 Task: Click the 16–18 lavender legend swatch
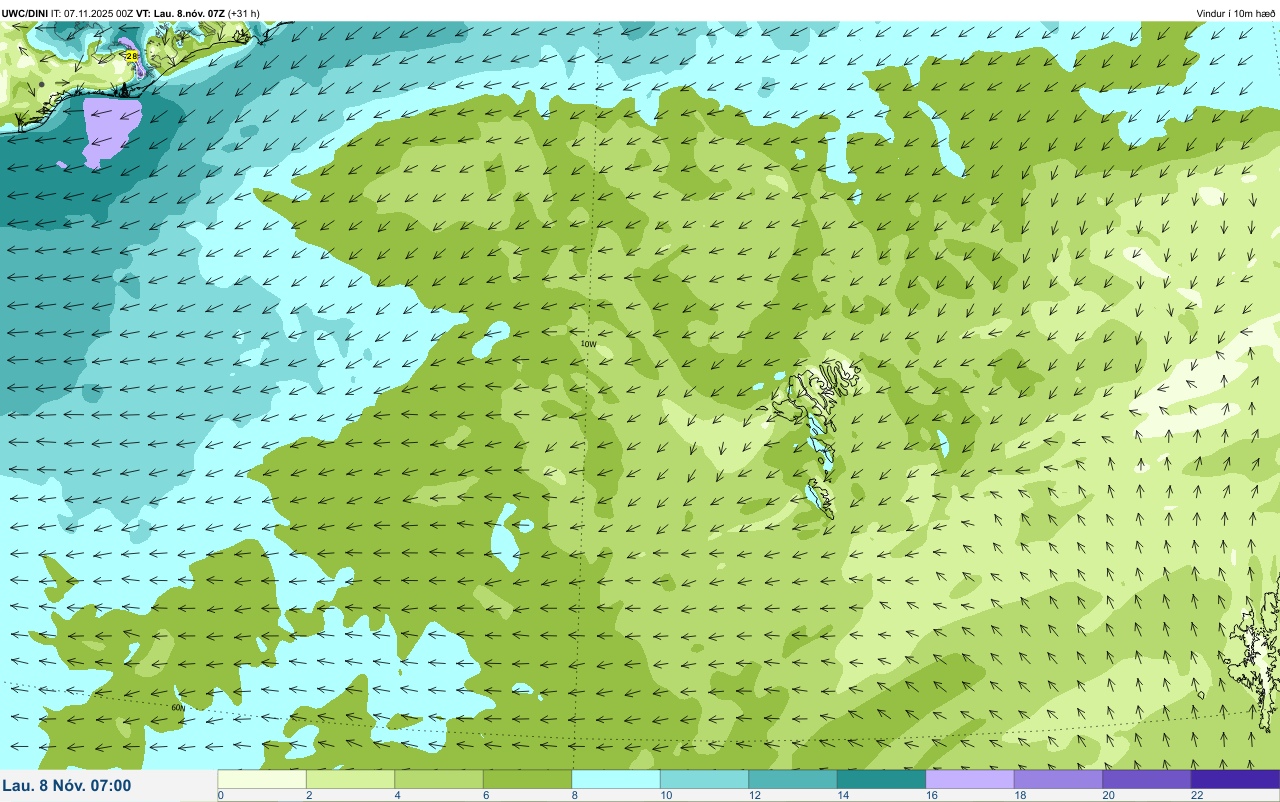coord(970,779)
